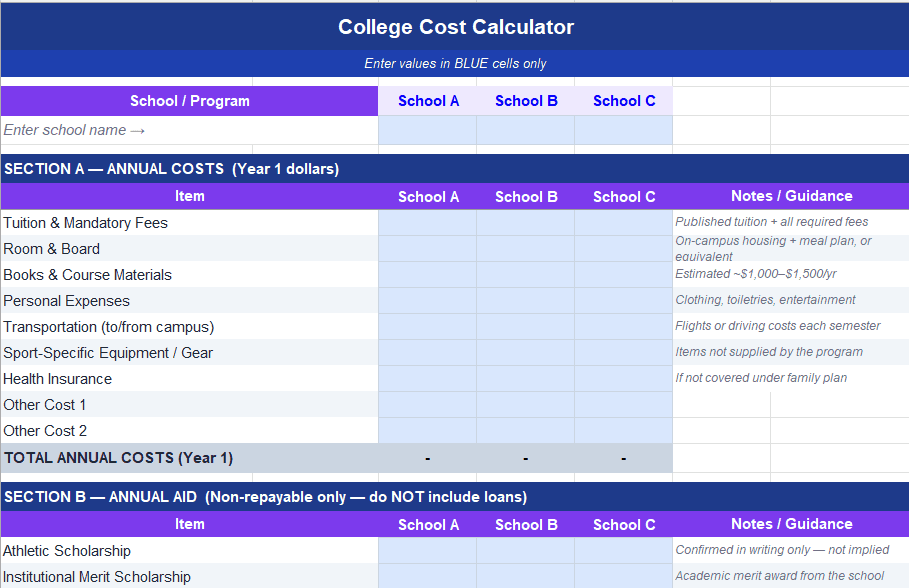Select the School C name input cell

click(x=623, y=130)
